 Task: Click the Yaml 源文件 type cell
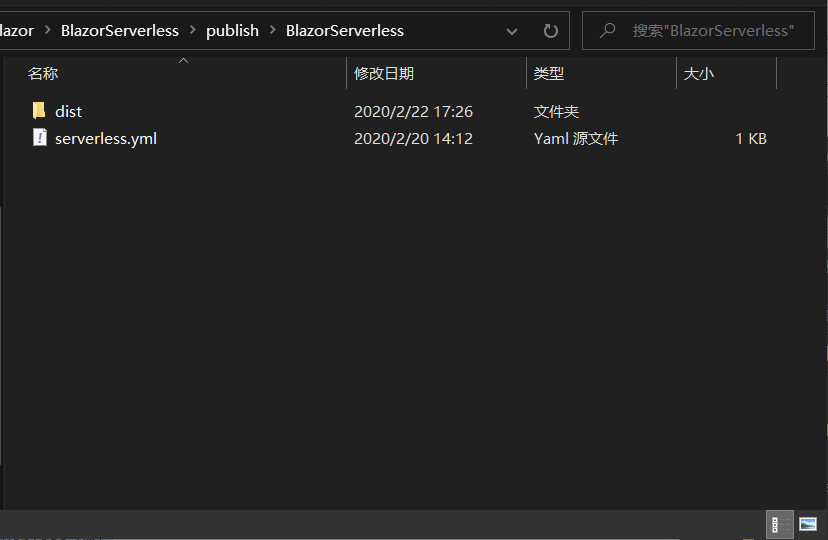(x=576, y=138)
